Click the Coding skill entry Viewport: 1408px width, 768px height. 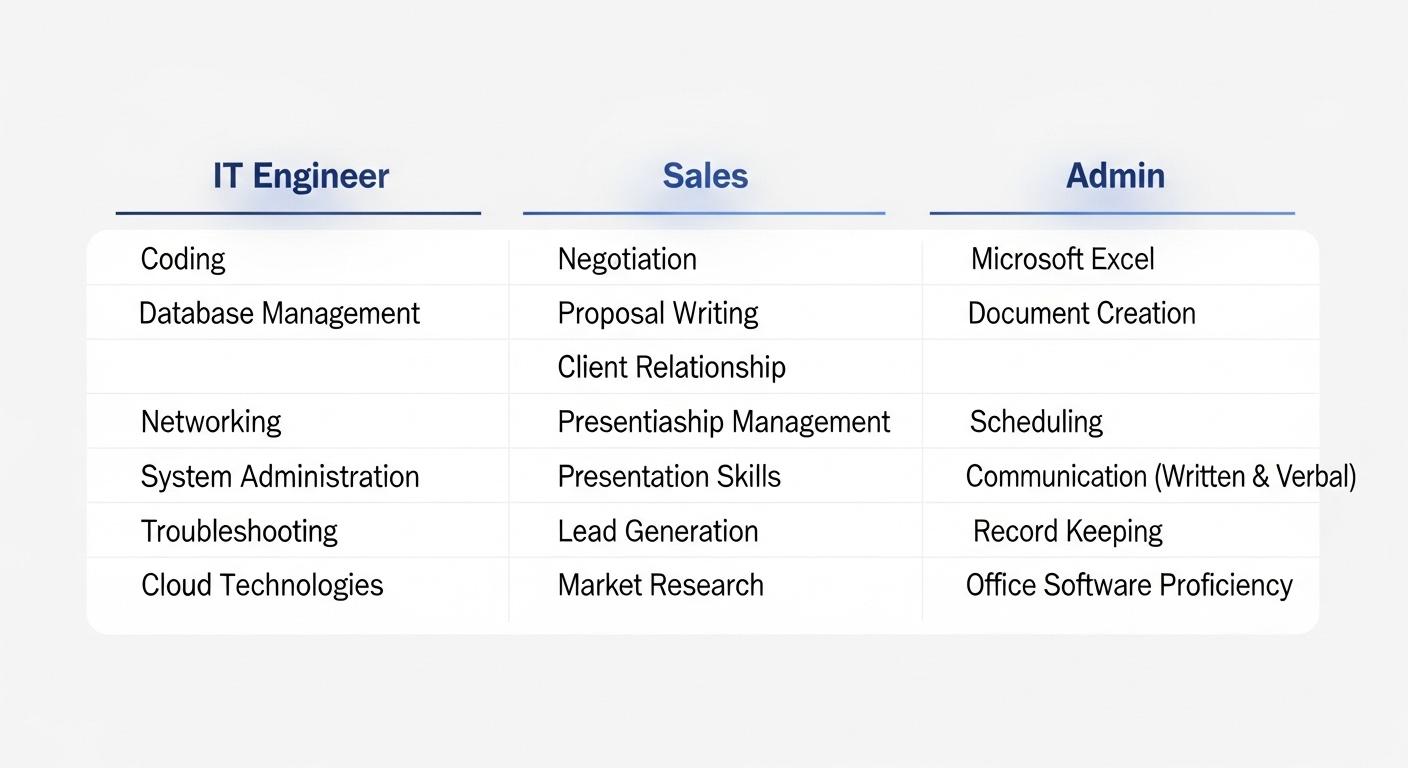click(x=183, y=259)
